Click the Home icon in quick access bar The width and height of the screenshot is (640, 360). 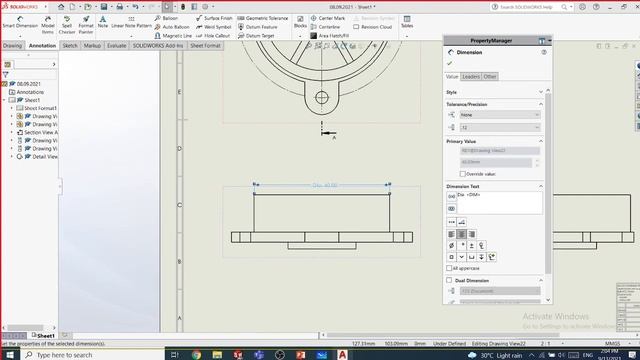61,7
